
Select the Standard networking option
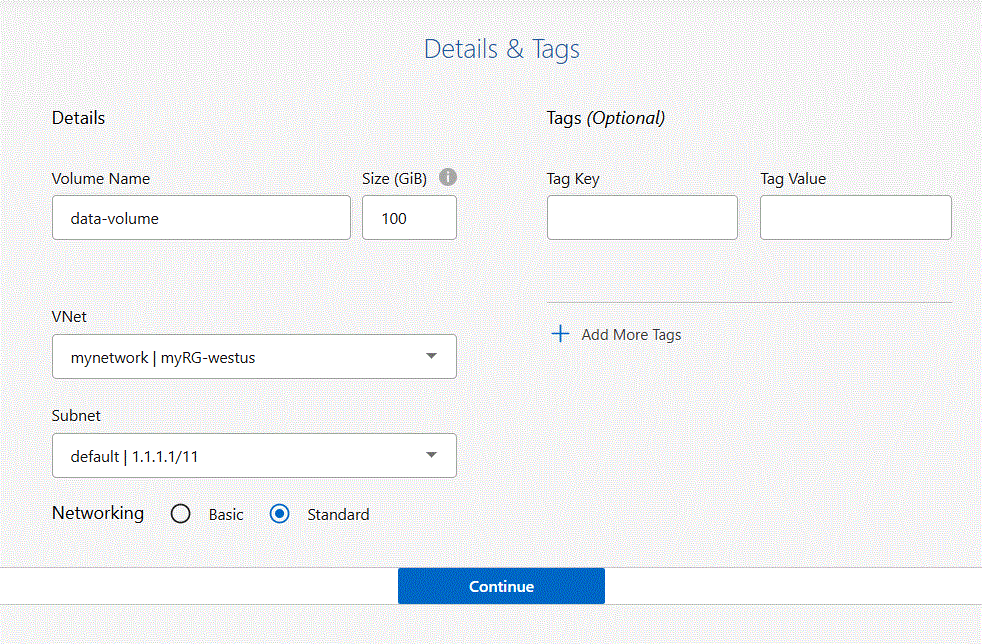coord(279,513)
